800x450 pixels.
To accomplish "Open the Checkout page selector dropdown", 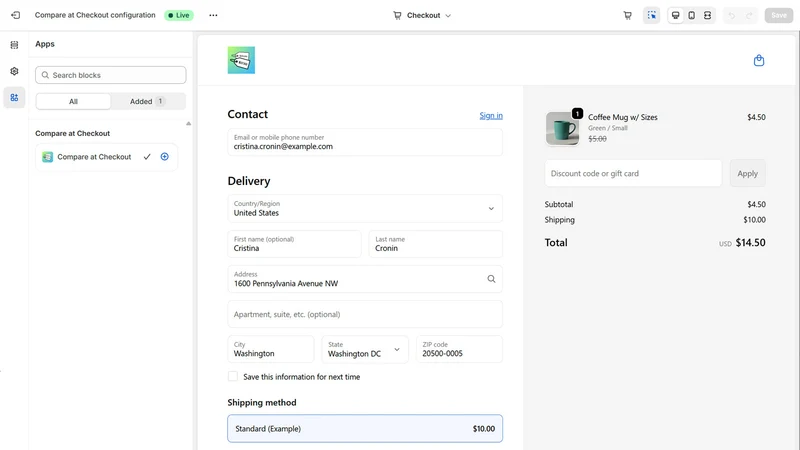I will click(422, 15).
